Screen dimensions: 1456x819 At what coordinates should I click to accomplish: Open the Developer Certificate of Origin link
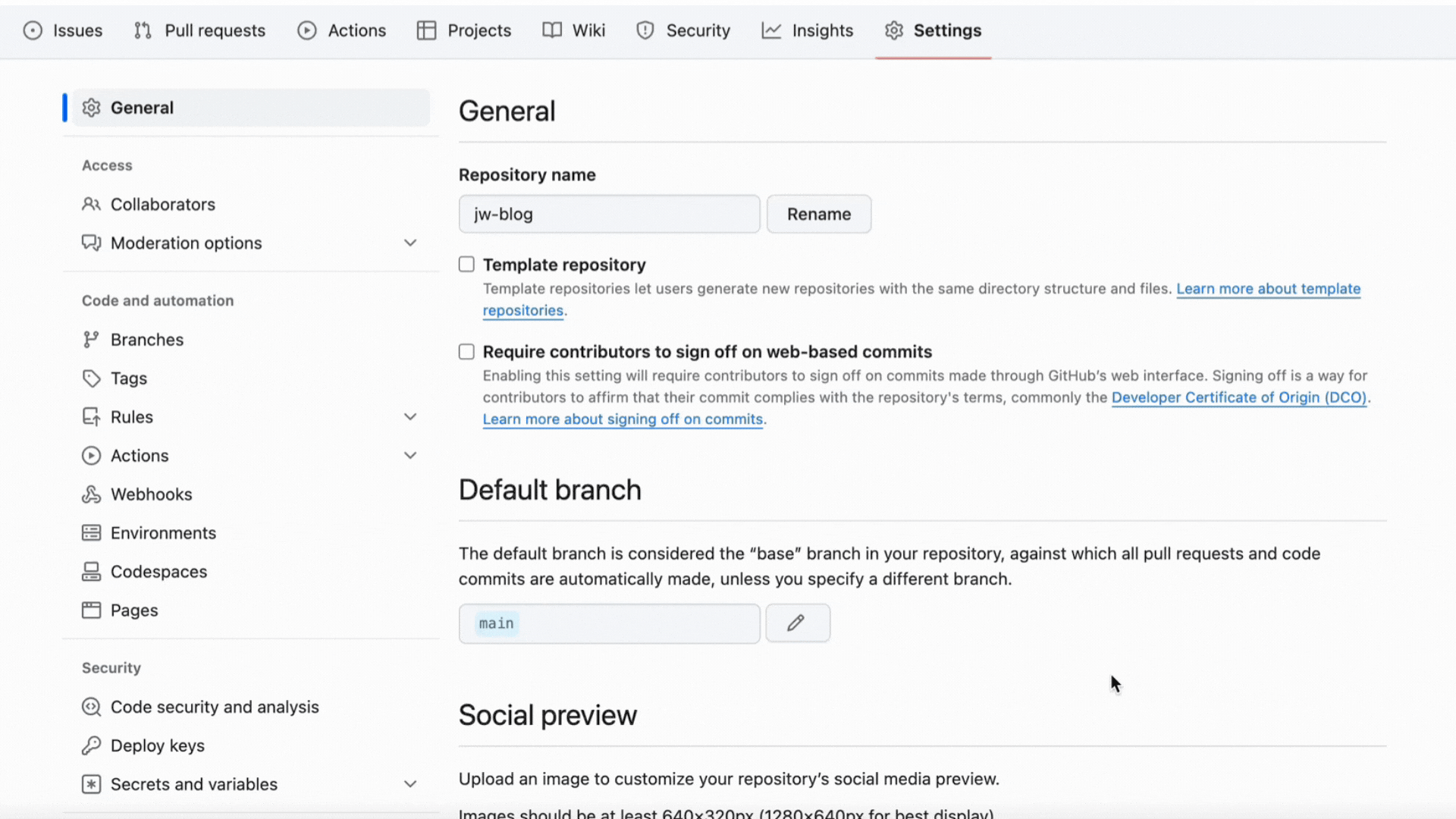pyautogui.click(x=1239, y=397)
